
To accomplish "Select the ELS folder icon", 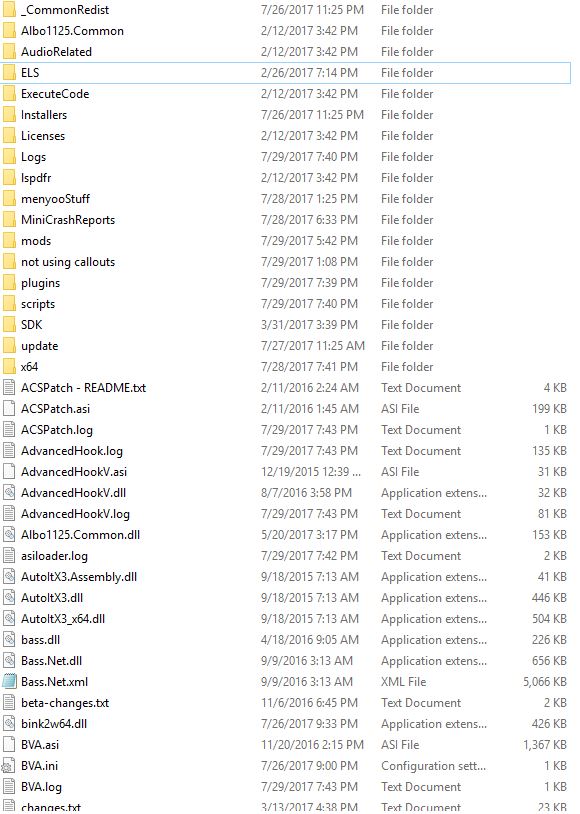I will 9,73.
